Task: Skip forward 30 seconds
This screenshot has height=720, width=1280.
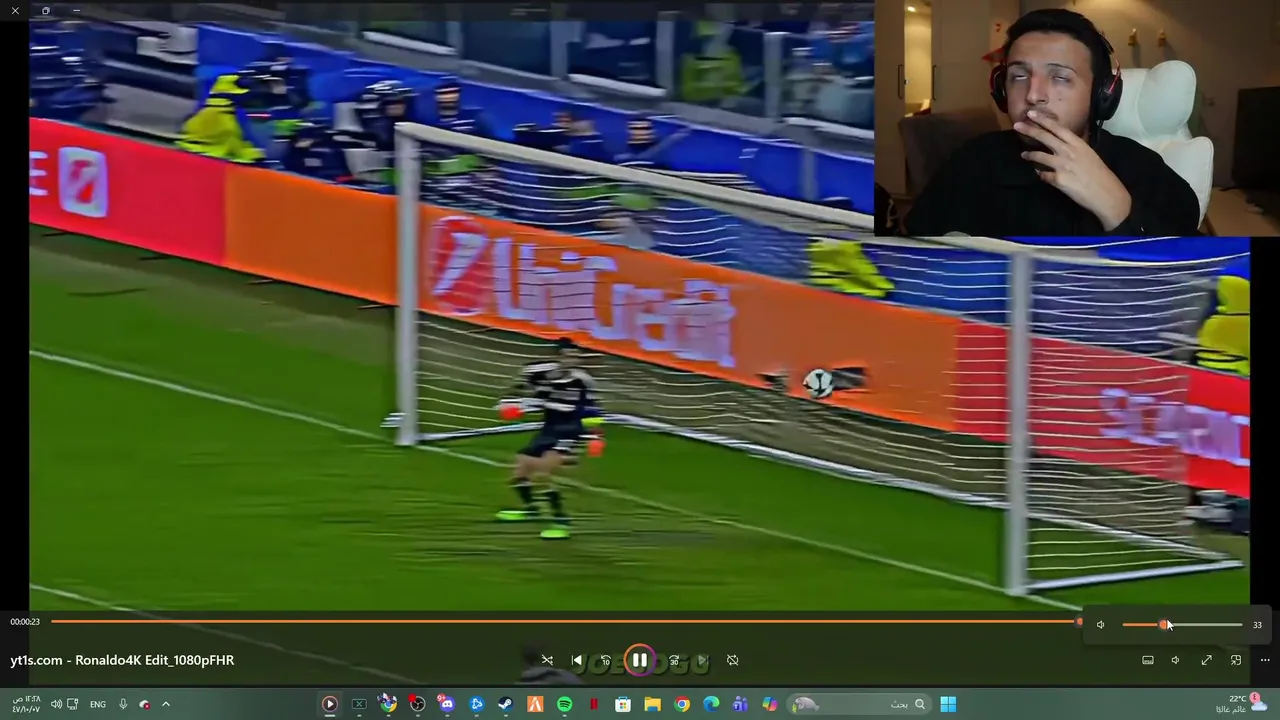Action: tap(673, 660)
